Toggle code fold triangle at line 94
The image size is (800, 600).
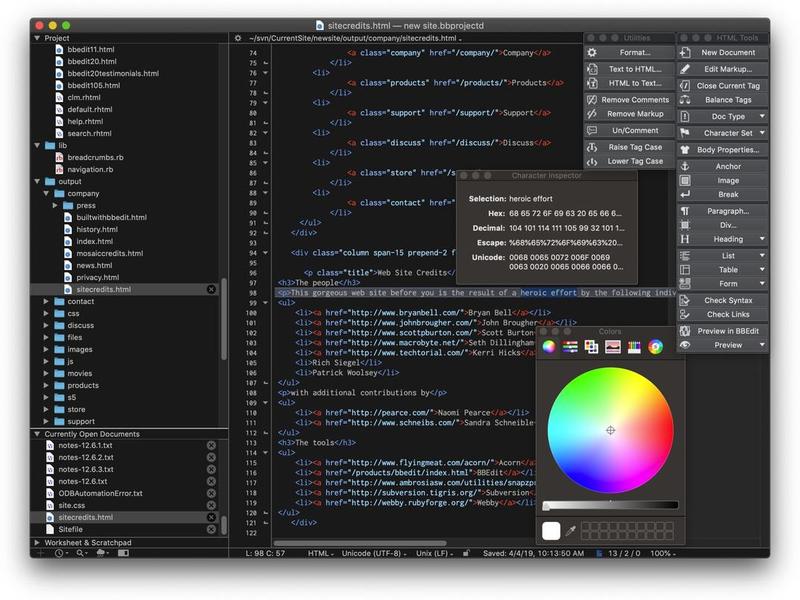coord(266,253)
